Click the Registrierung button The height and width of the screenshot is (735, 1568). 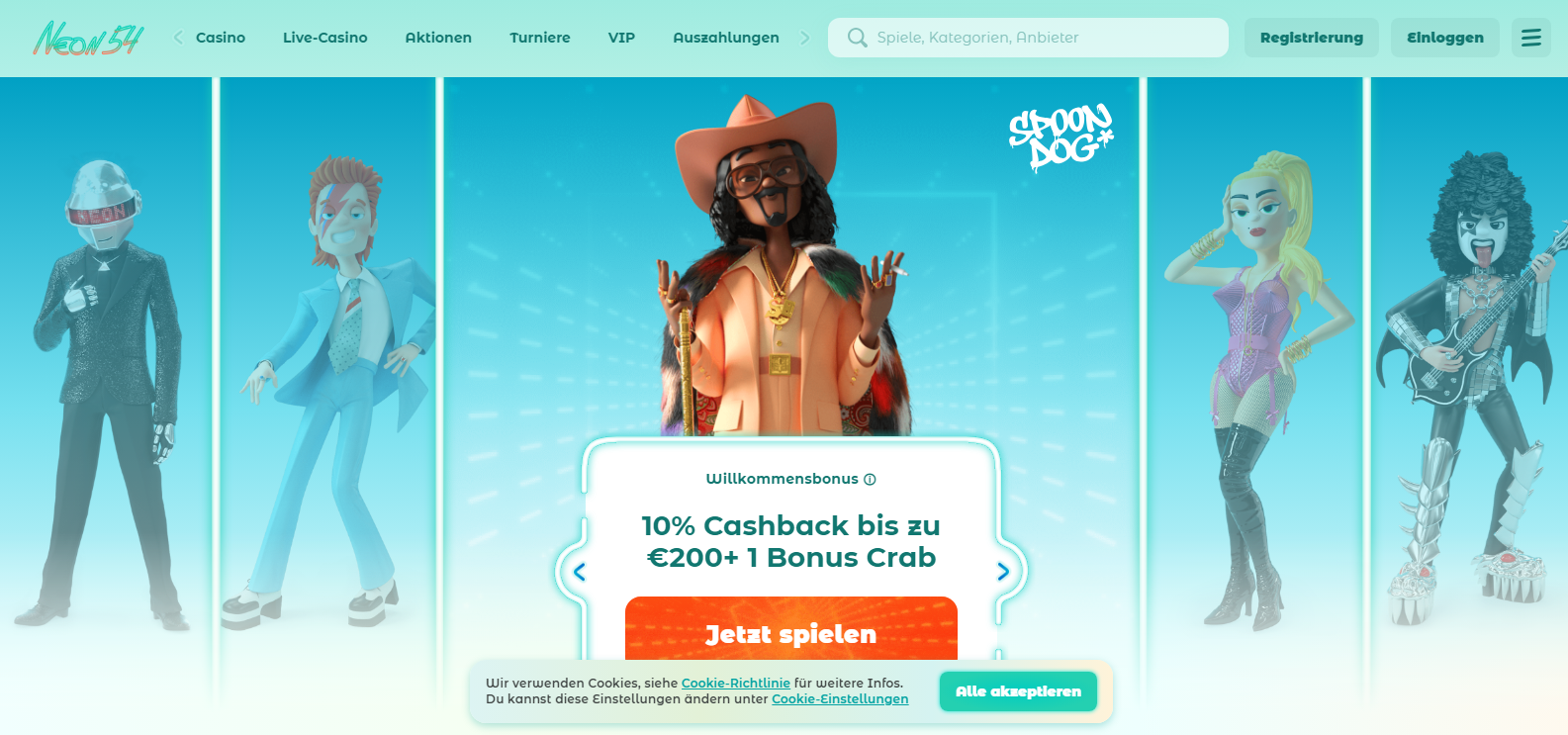pos(1312,38)
